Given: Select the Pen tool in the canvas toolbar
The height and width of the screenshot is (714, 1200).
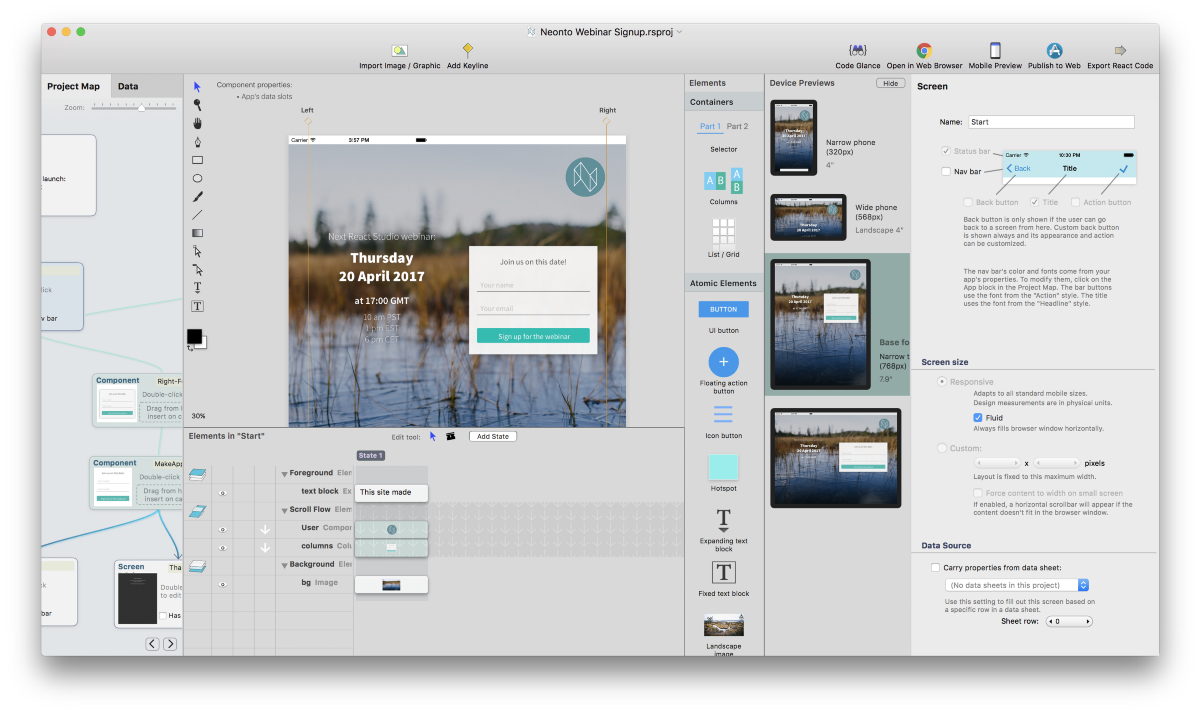Looking at the screenshot, I should 197,141.
